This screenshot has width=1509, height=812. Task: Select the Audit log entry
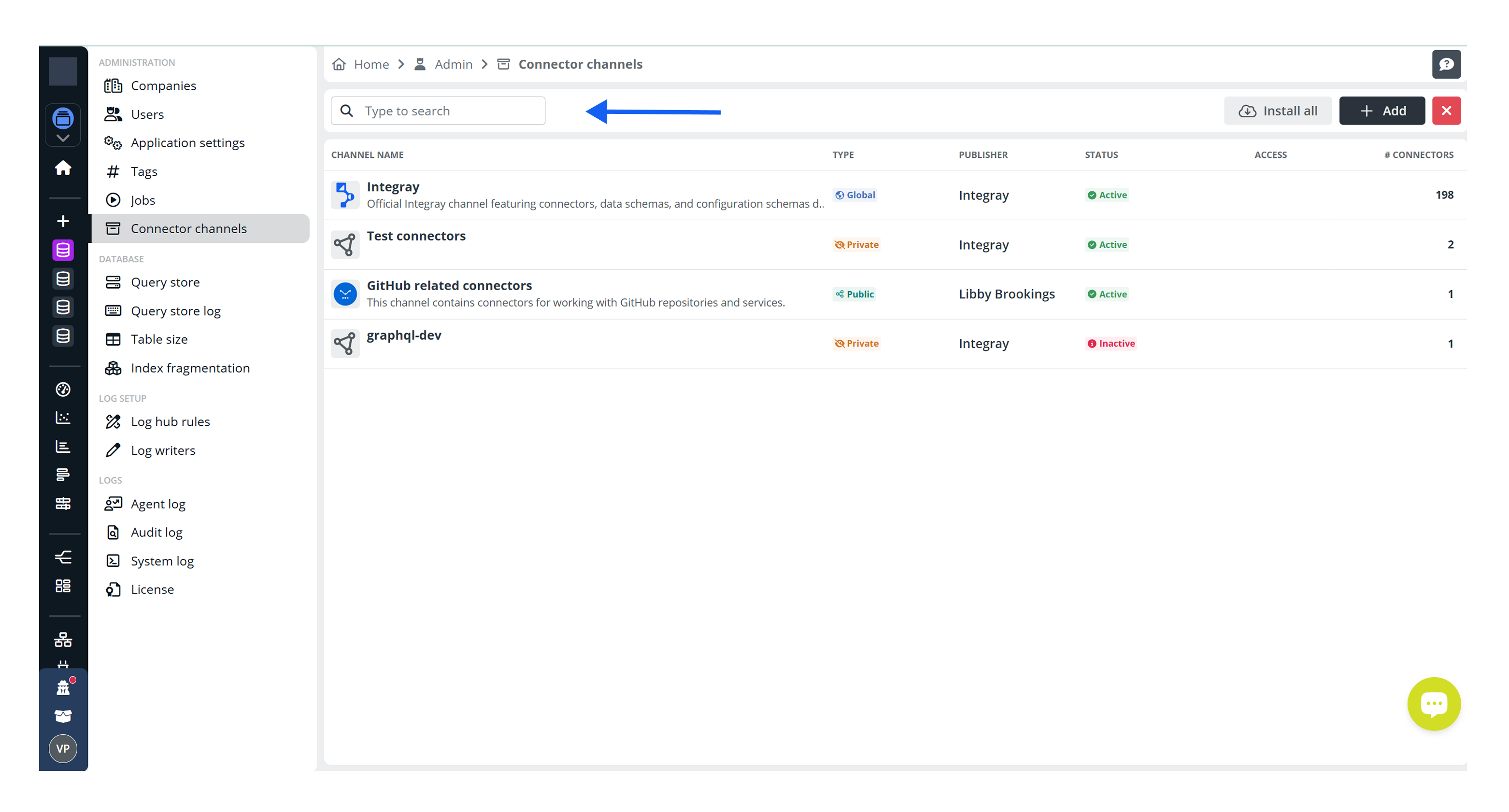(x=157, y=532)
